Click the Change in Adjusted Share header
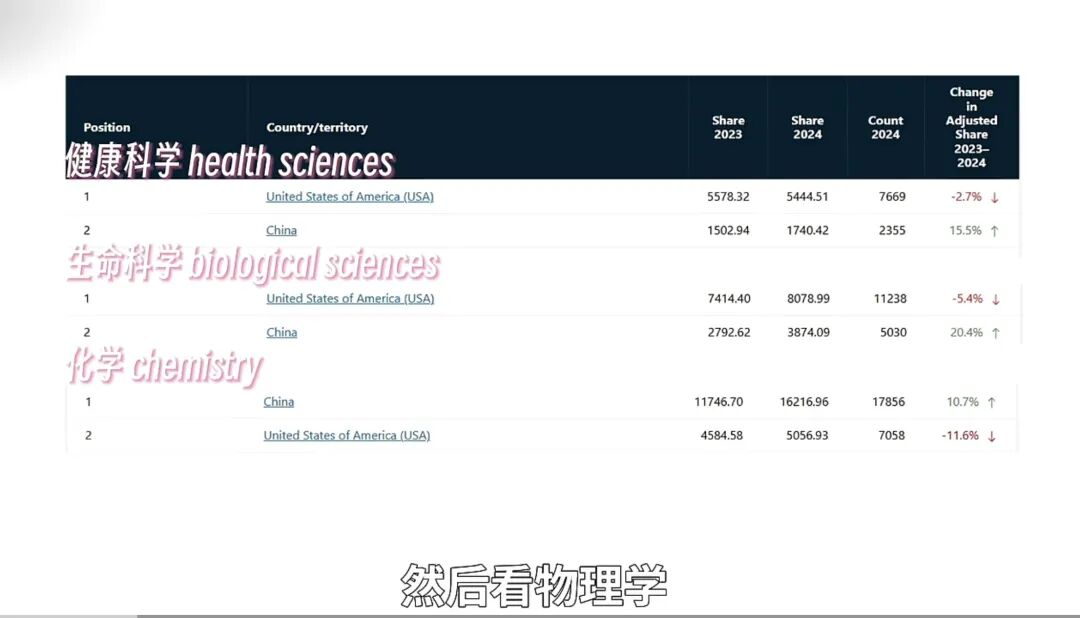This screenshot has width=1080, height=618. [x=971, y=127]
